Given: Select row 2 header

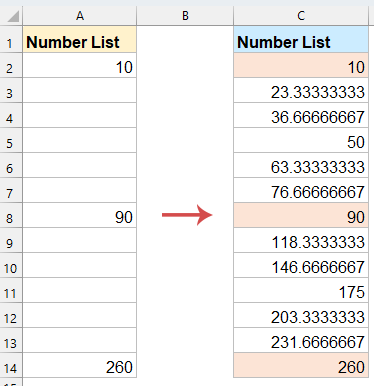Looking at the screenshot, I should (x=11, y=65).
